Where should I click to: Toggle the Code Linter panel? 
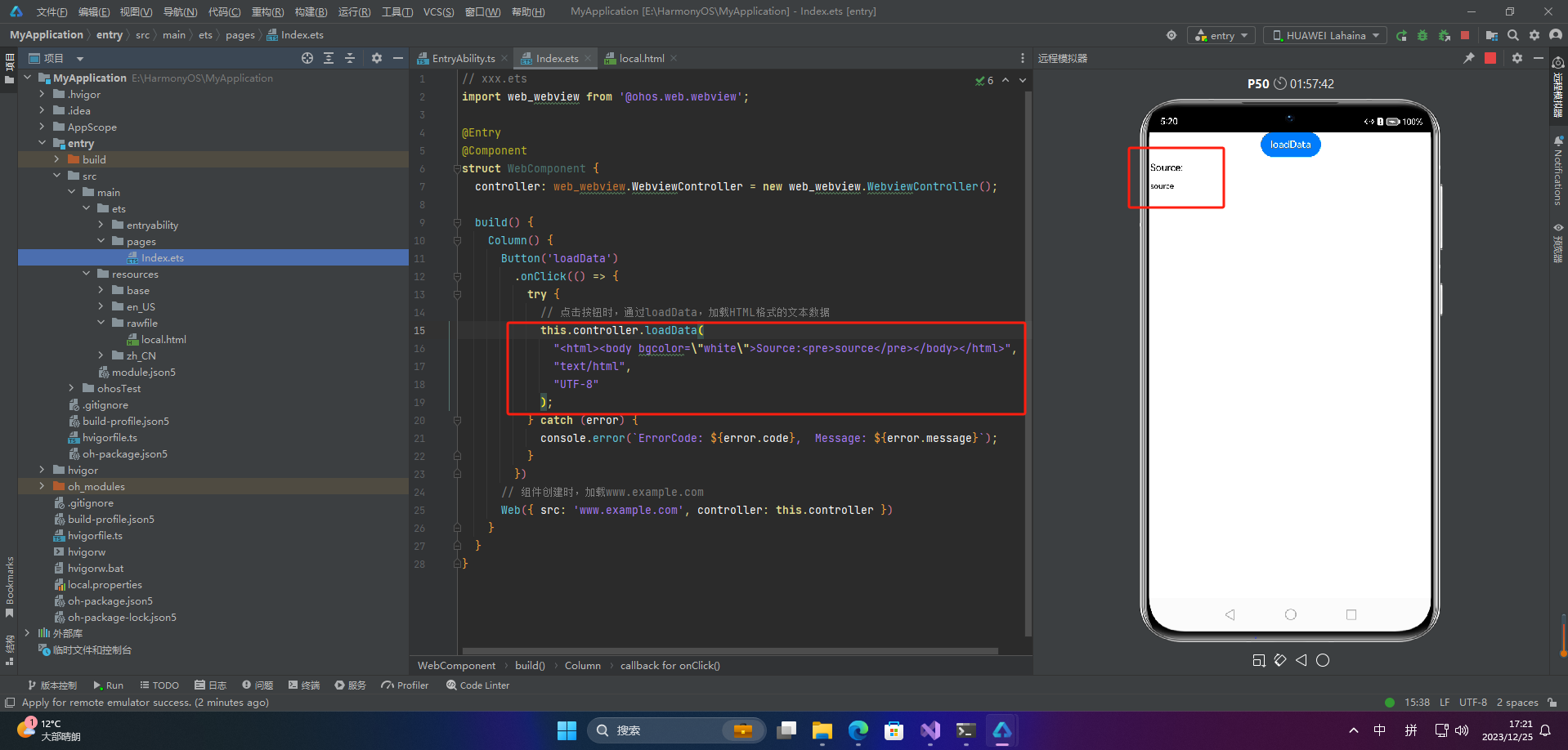tap(477, 685)
